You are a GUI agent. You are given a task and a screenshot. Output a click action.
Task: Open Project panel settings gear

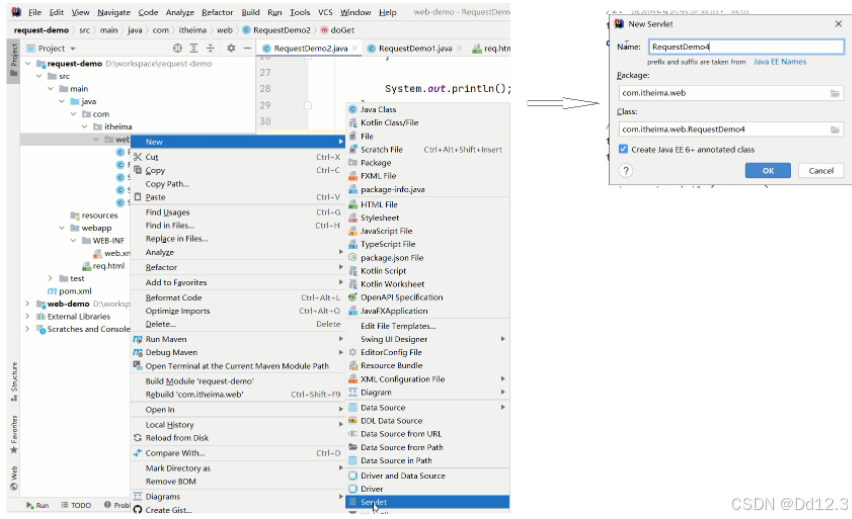pos(231,48)
